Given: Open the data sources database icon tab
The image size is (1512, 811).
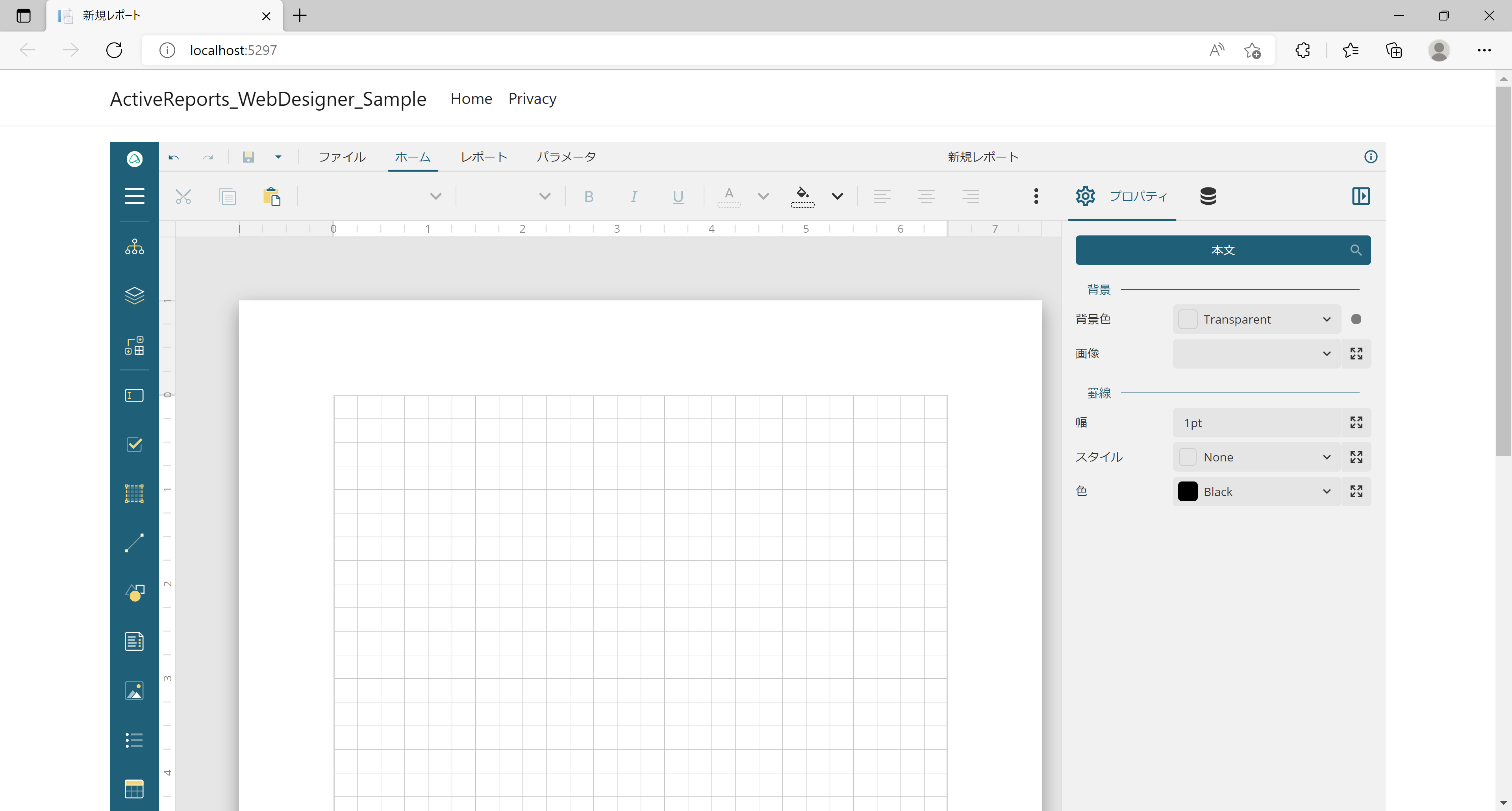Looking at the screenshot, I should [1208, 196].
